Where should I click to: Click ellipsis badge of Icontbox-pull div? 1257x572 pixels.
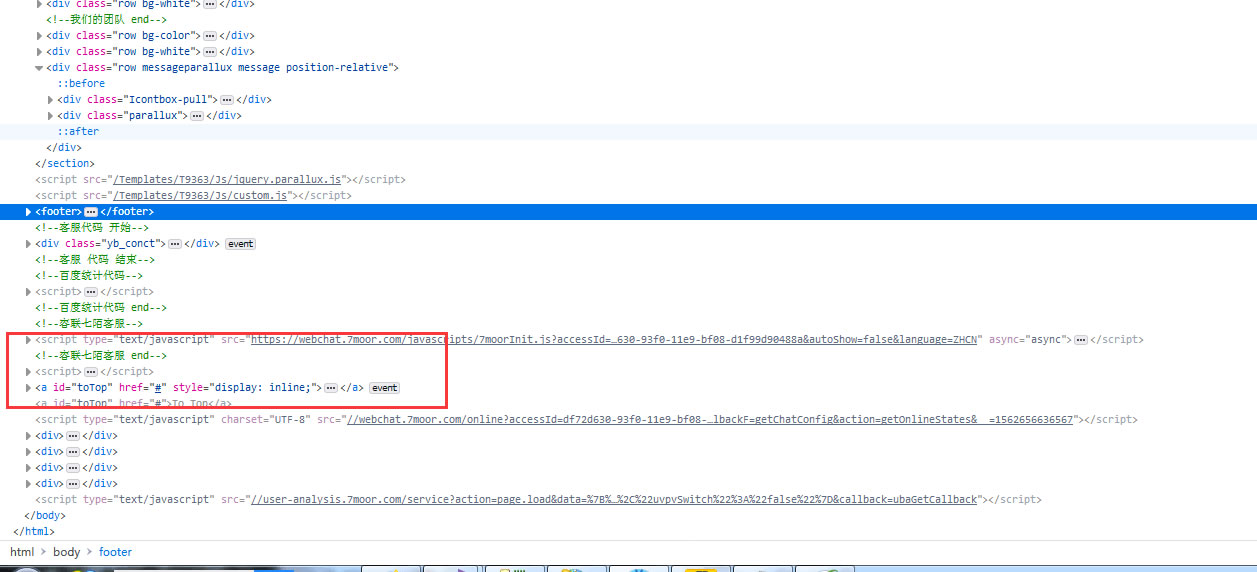click(227, 100)
